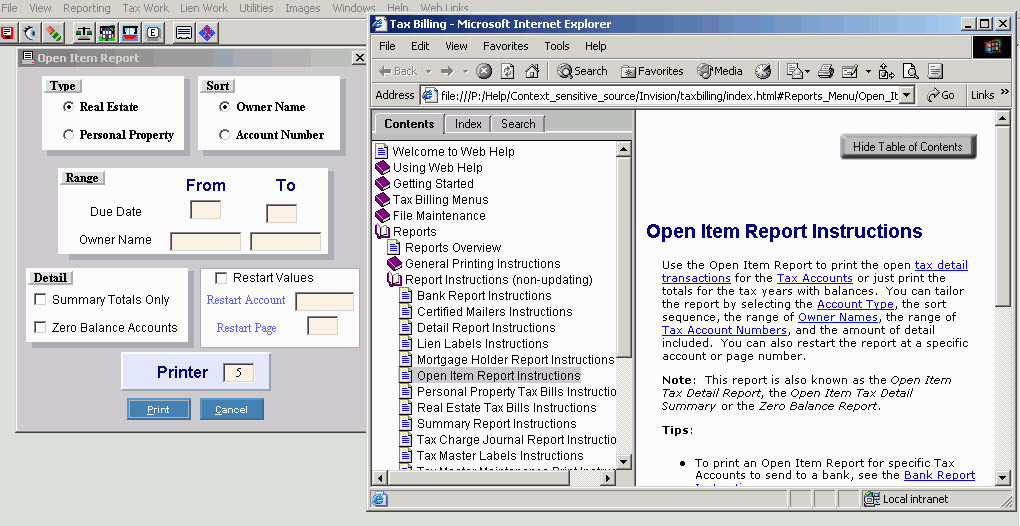This screenshot has height=526, width=1020.
Task: Click the letter E key icon
Action: [154, 32]
